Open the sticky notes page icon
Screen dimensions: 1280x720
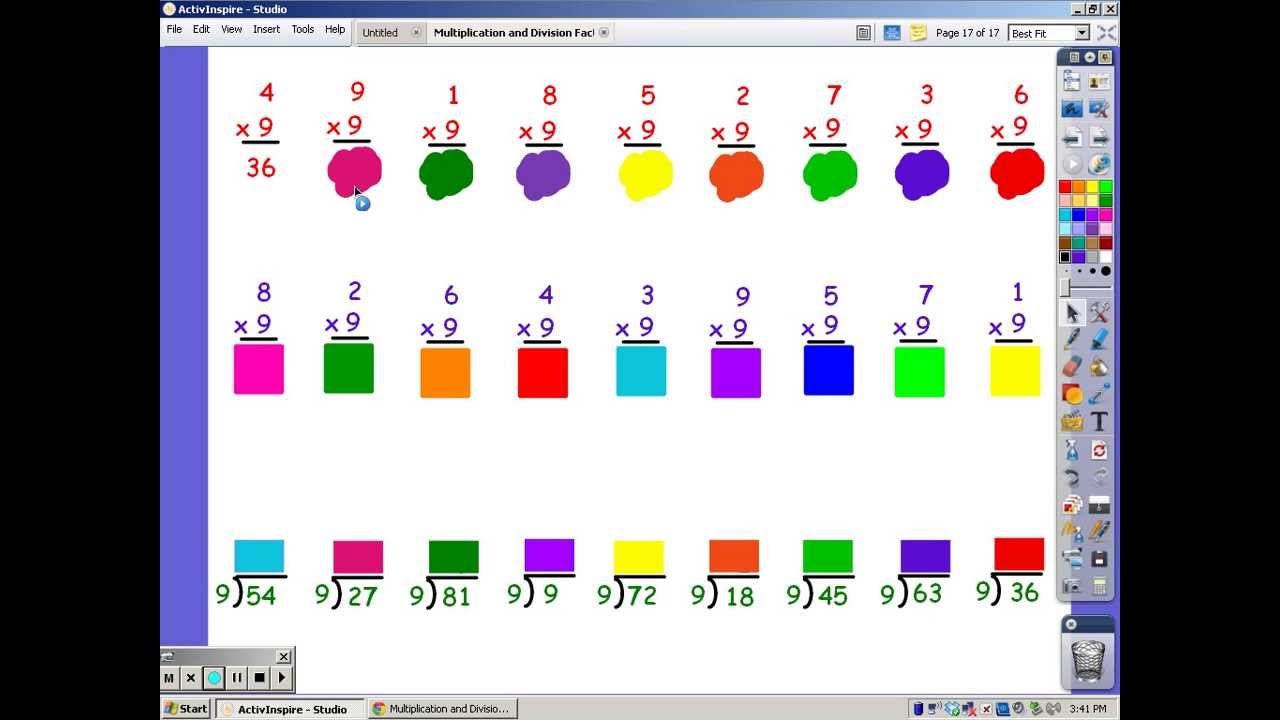(918, 33)
